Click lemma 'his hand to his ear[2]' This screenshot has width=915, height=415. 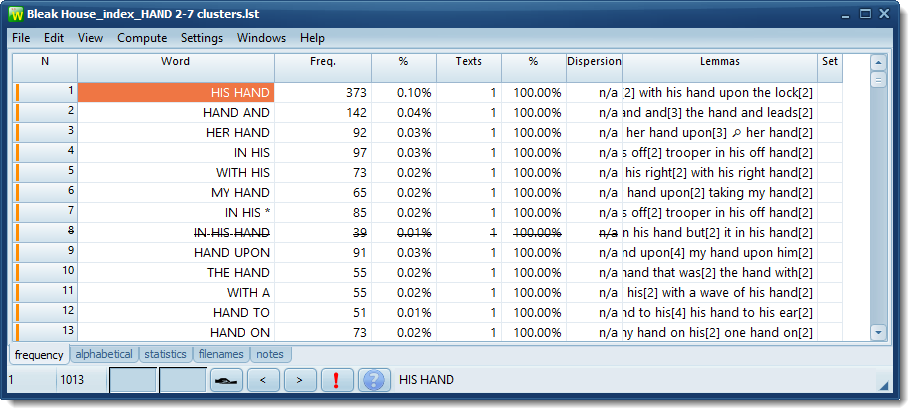[750, 313]
